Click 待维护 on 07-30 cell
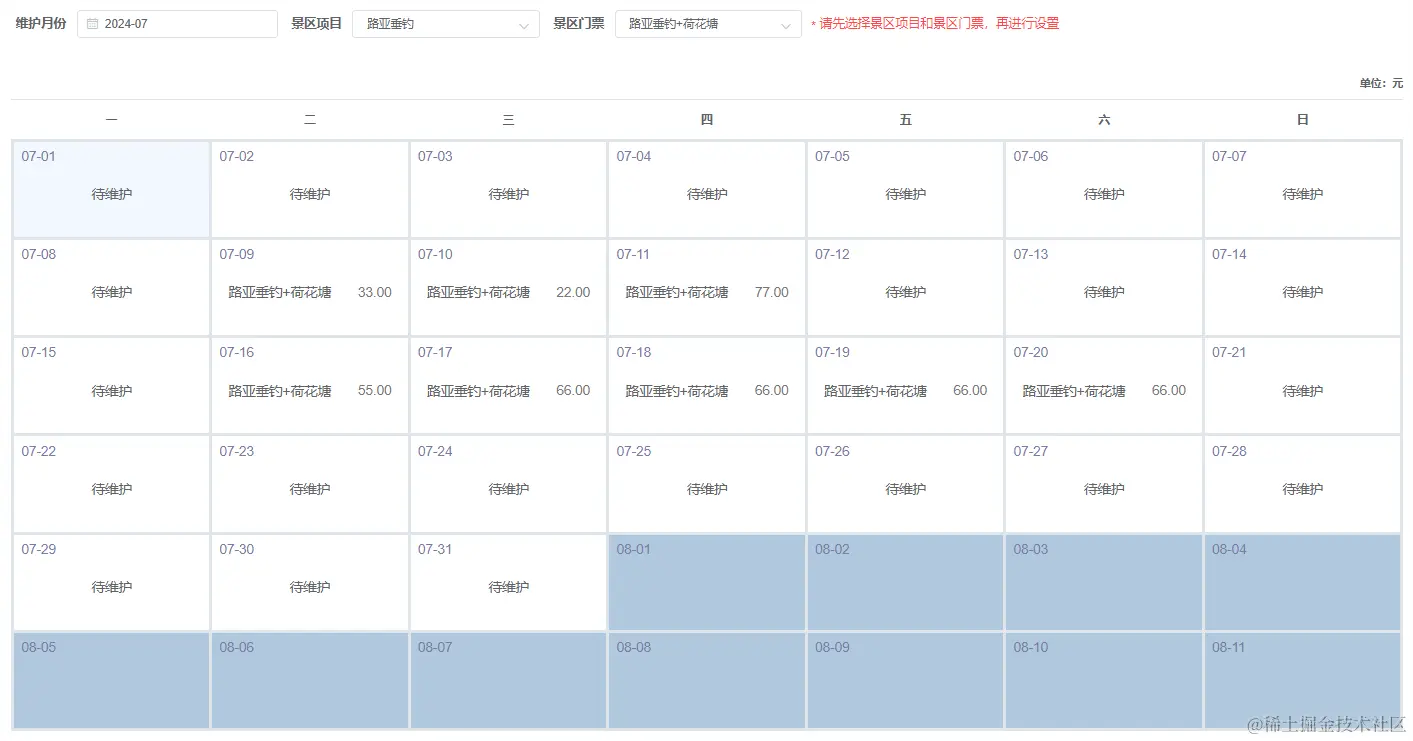Screen dimensions: 1413x741 309,586
